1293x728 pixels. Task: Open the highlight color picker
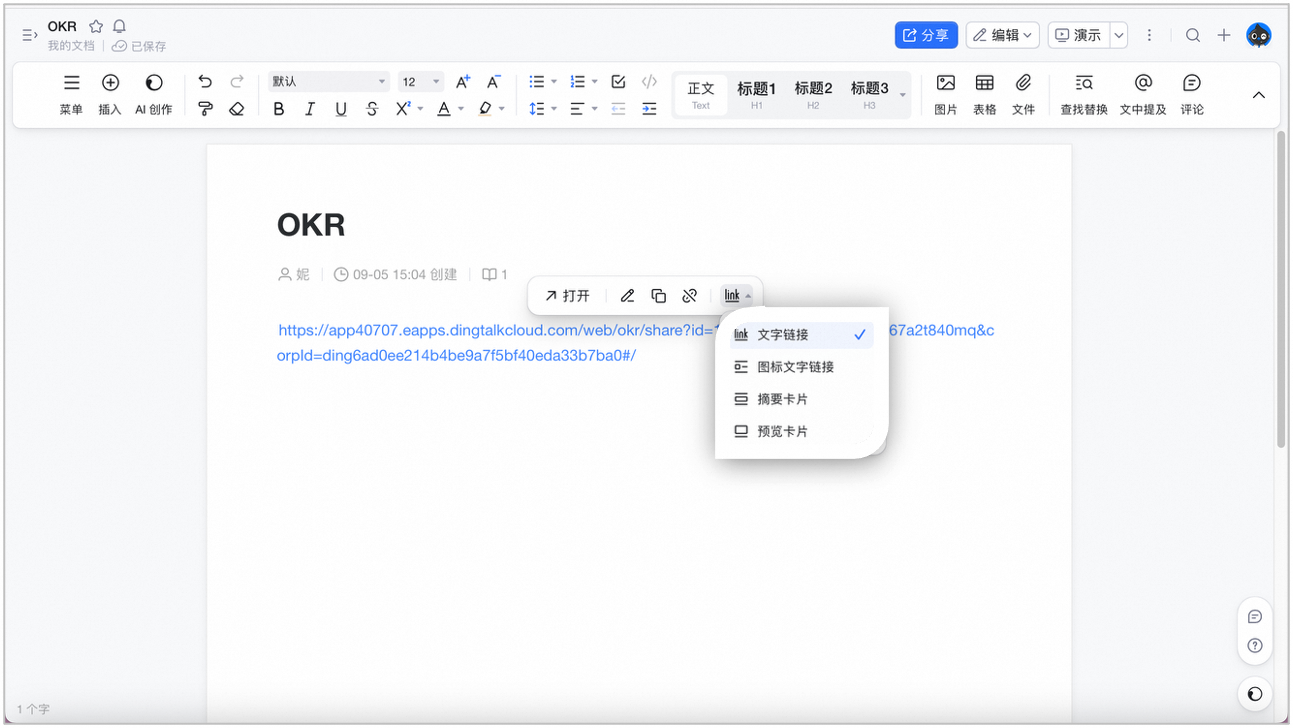coord(491,109)
